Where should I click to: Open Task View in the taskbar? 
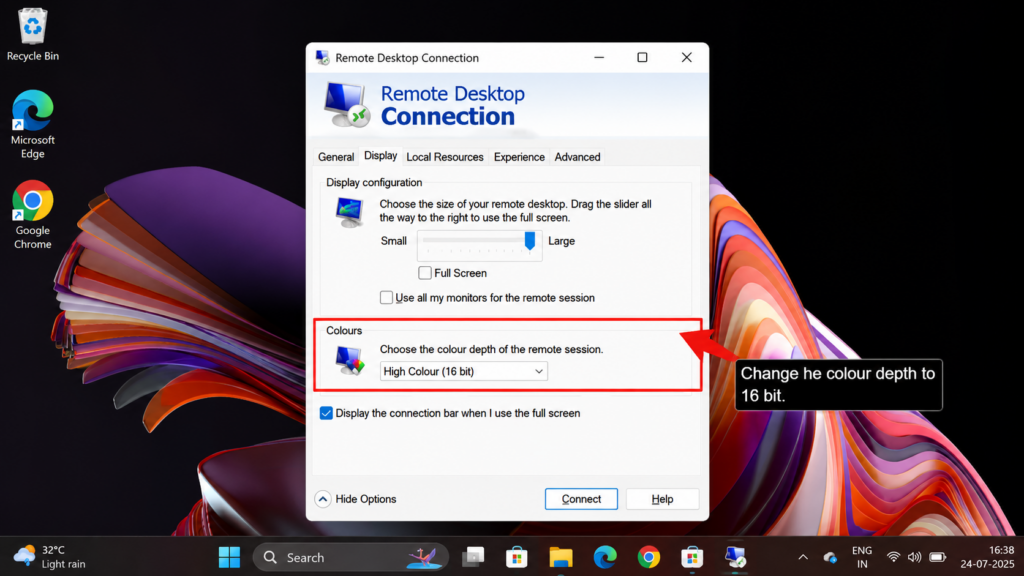click(x=473, y=557)
